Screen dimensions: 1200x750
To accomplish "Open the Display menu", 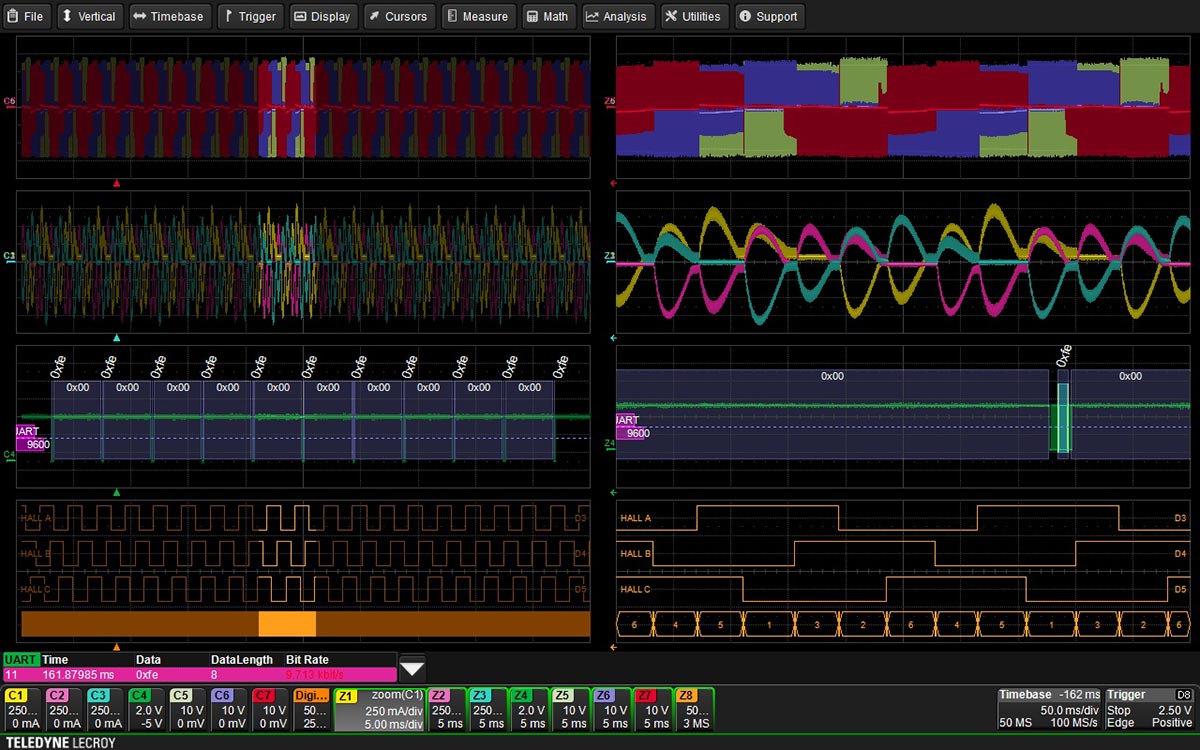I will tap(322, 16).
